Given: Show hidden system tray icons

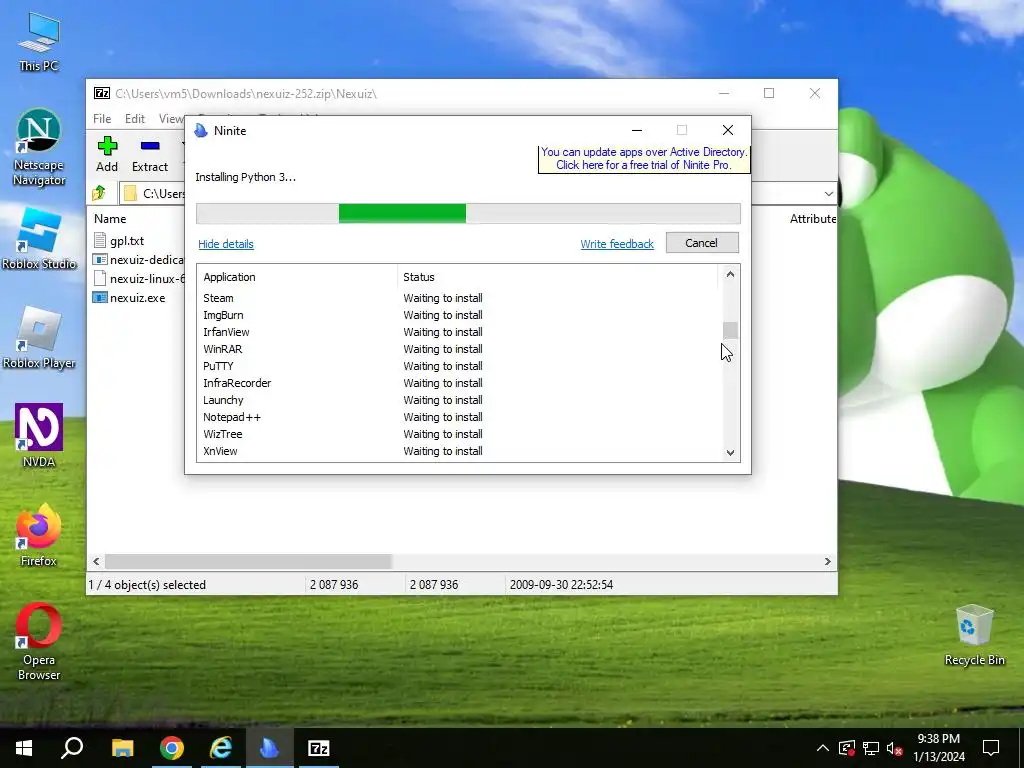Looking at the screenshot, I should click(823, 748).
